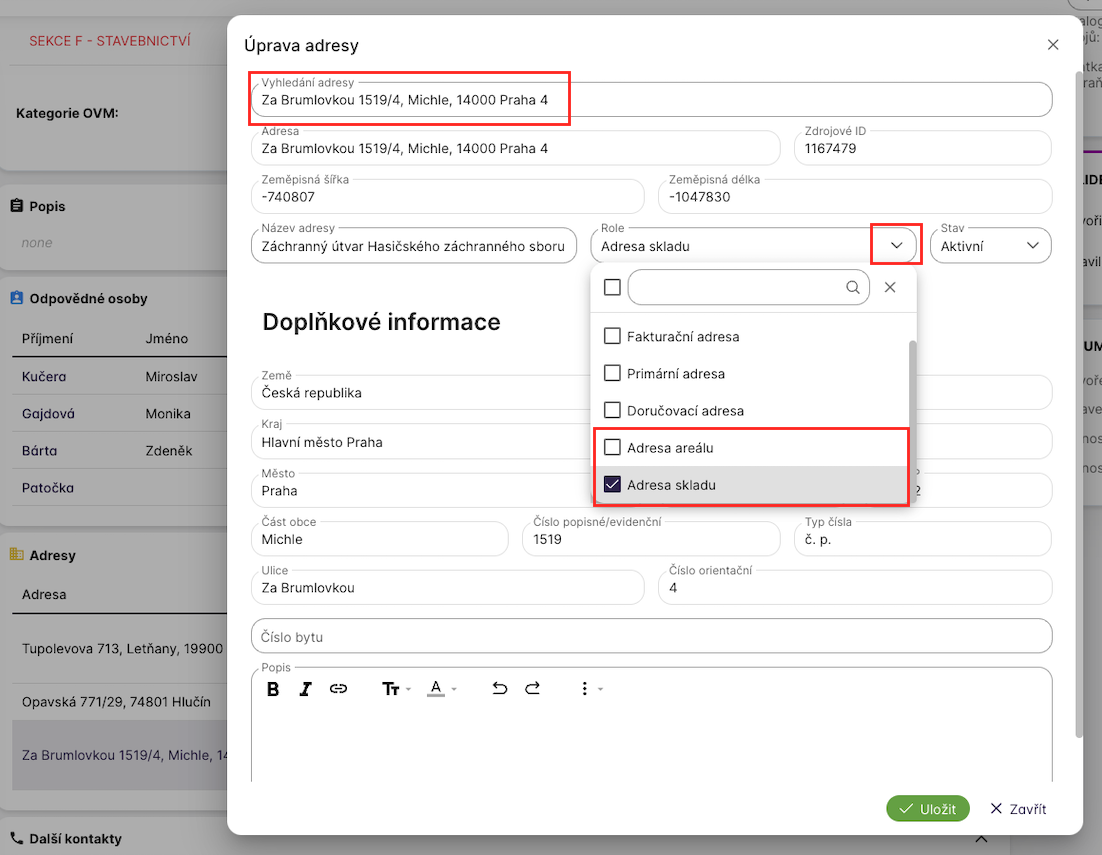Click the Zavřít button

click(1018, 809)
